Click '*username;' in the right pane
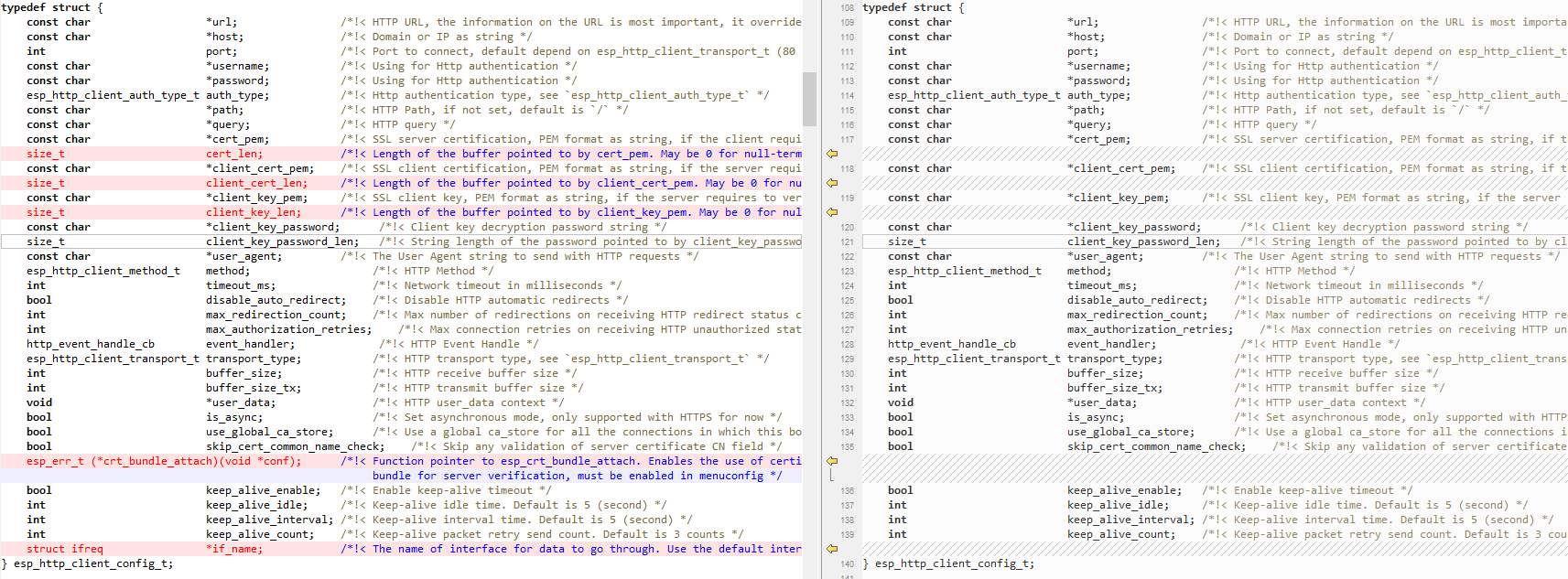The height and width of the screenshot is (579, 1568). (x=1099, y=66)
